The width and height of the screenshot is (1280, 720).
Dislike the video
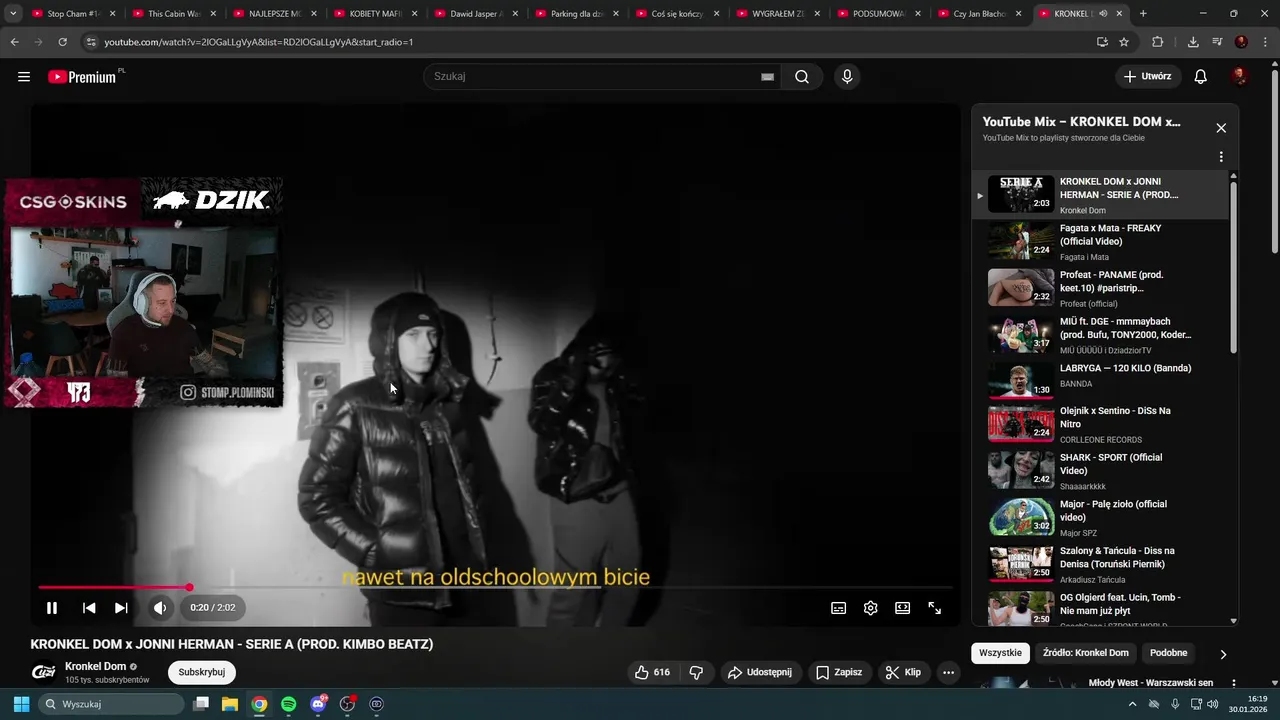[697, 673]
